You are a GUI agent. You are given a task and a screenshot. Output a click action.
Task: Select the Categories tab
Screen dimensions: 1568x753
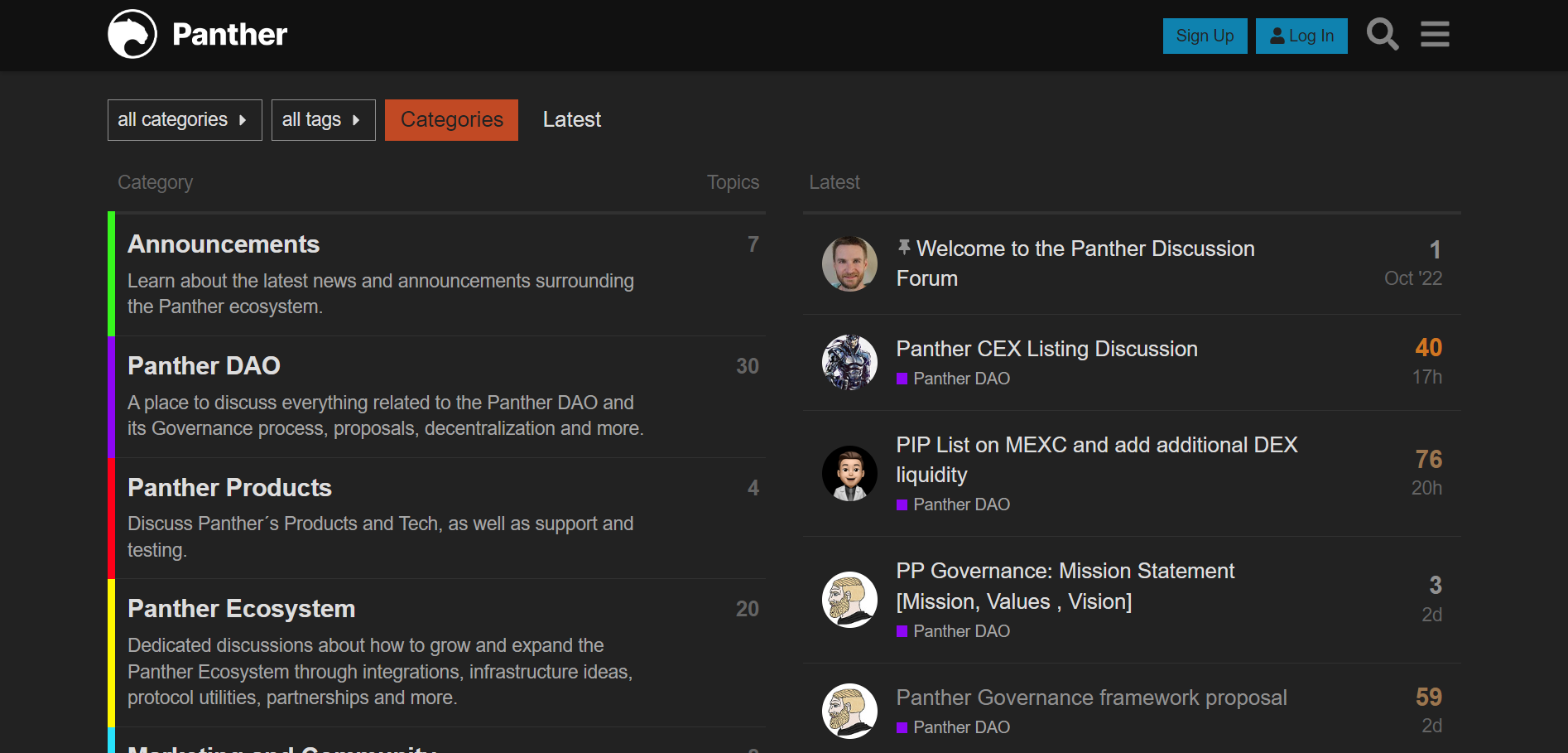pos(451,120)
